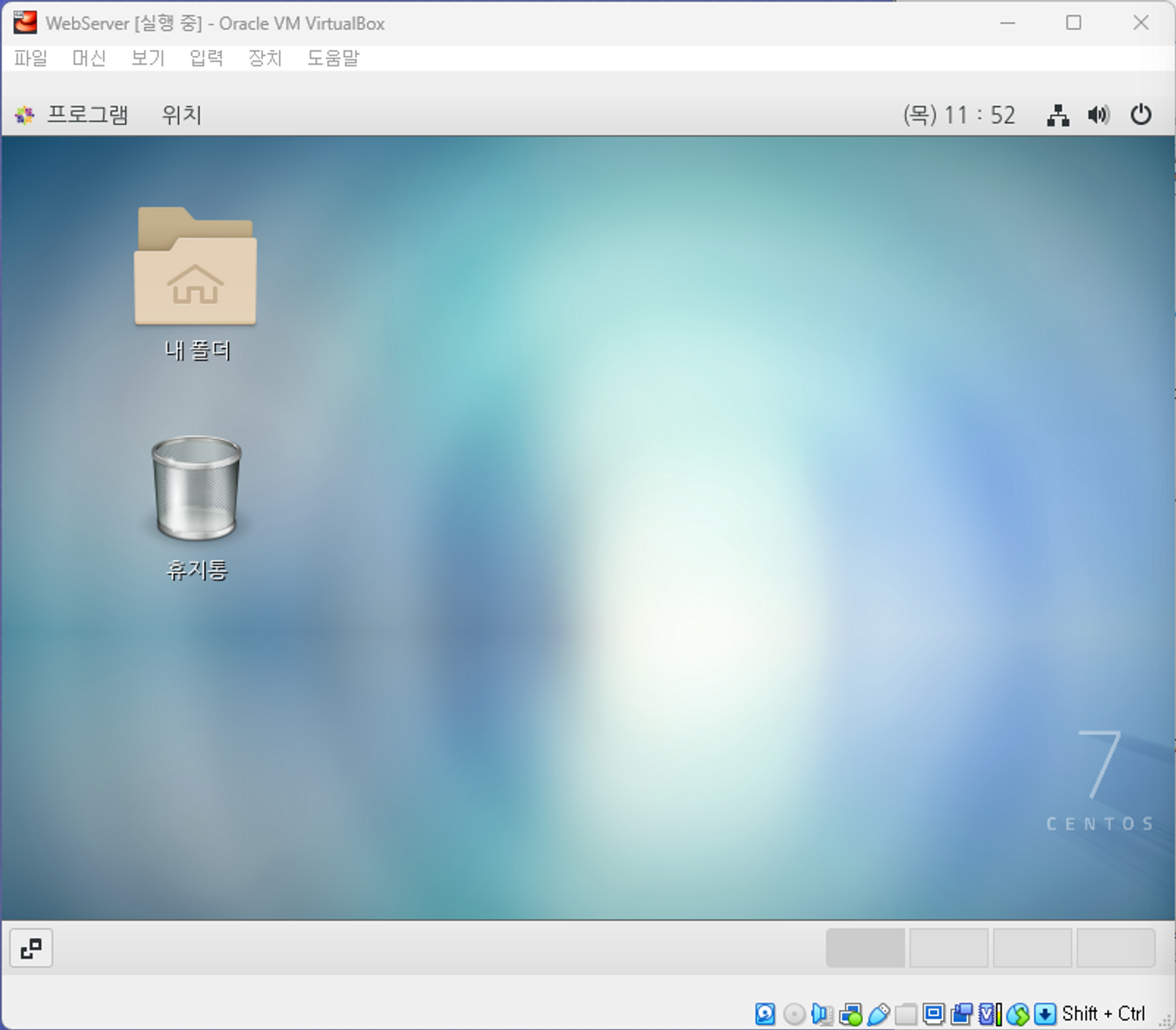Viewport: 1176px width, 1030px height.
Task: Switch to the first workspace
Action: point(865,948)
